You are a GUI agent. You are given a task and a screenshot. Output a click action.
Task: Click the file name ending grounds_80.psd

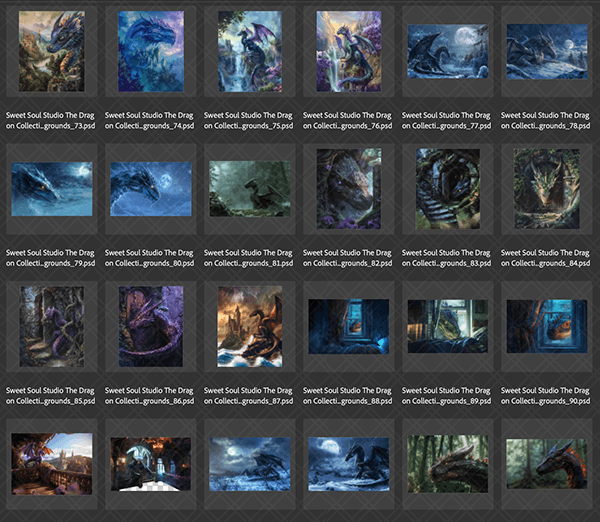(x=149, y=258)
